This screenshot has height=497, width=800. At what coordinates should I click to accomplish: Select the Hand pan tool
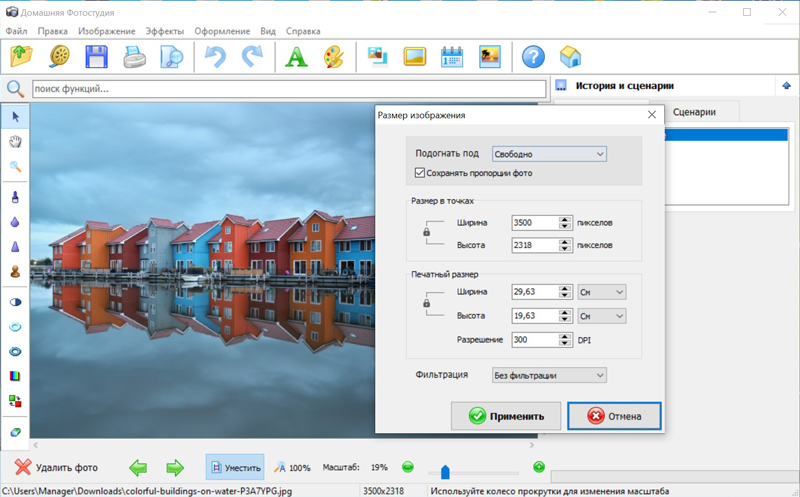coord(15,142)
